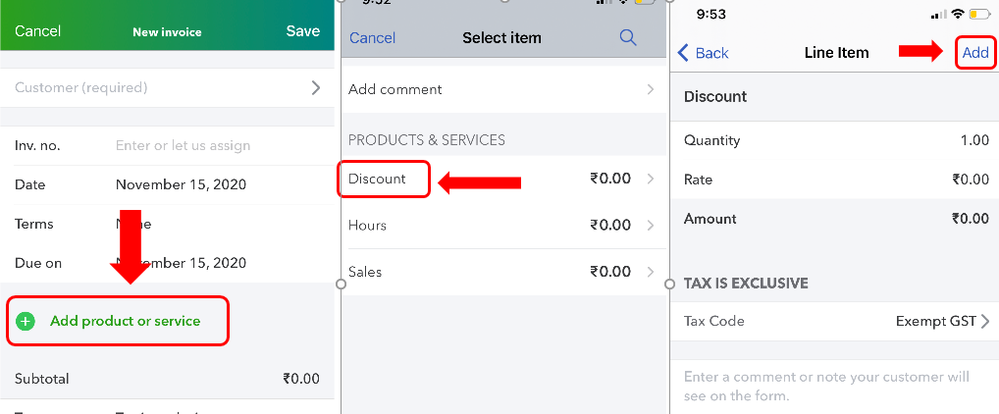Image resolution: width=999 pixels, height=414 pixels.
Task: Click Add product or service
Action: pyautogui.click(x=125, y=321)
